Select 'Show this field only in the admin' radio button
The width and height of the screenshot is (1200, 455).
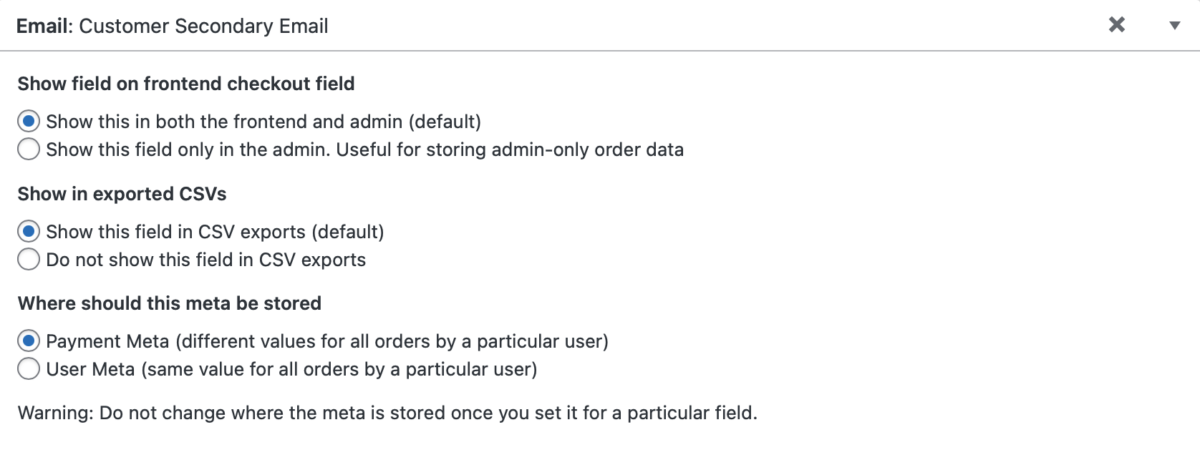tap(30, 150)
